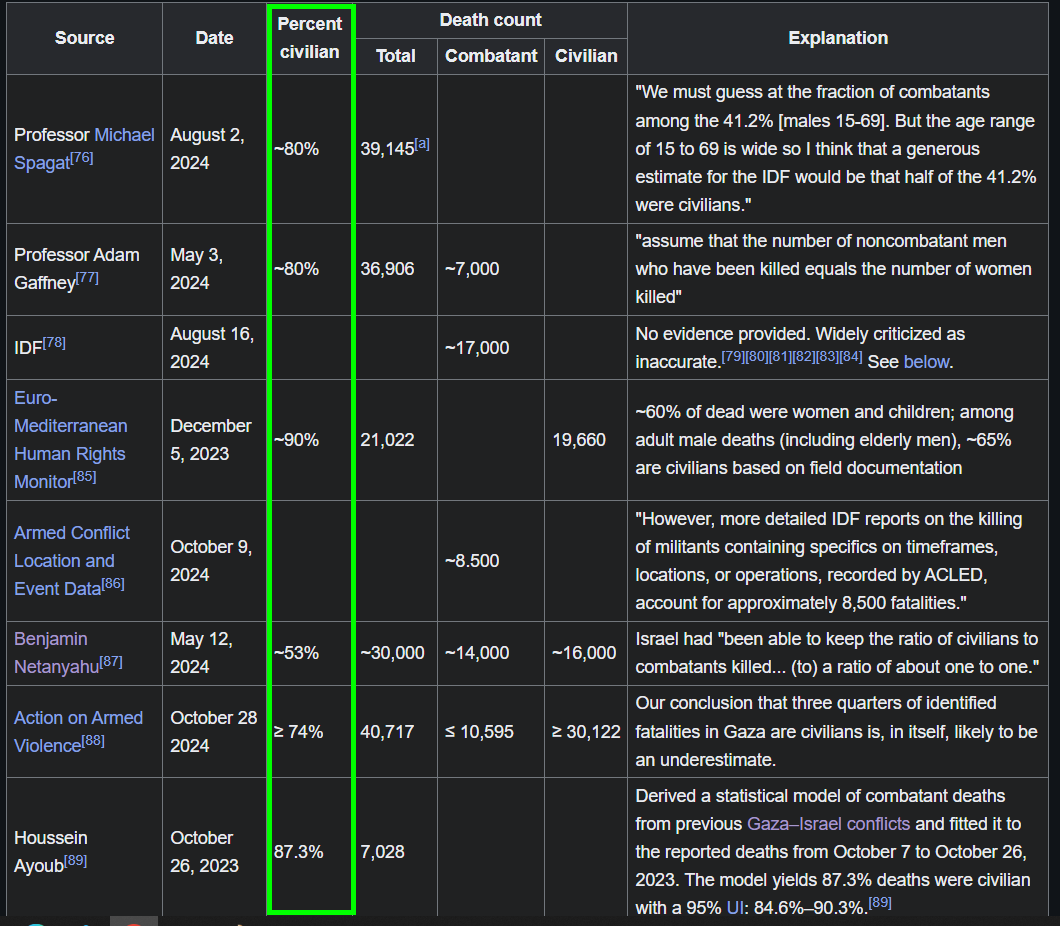Click the "Total" sub-header

coord(395,56)
